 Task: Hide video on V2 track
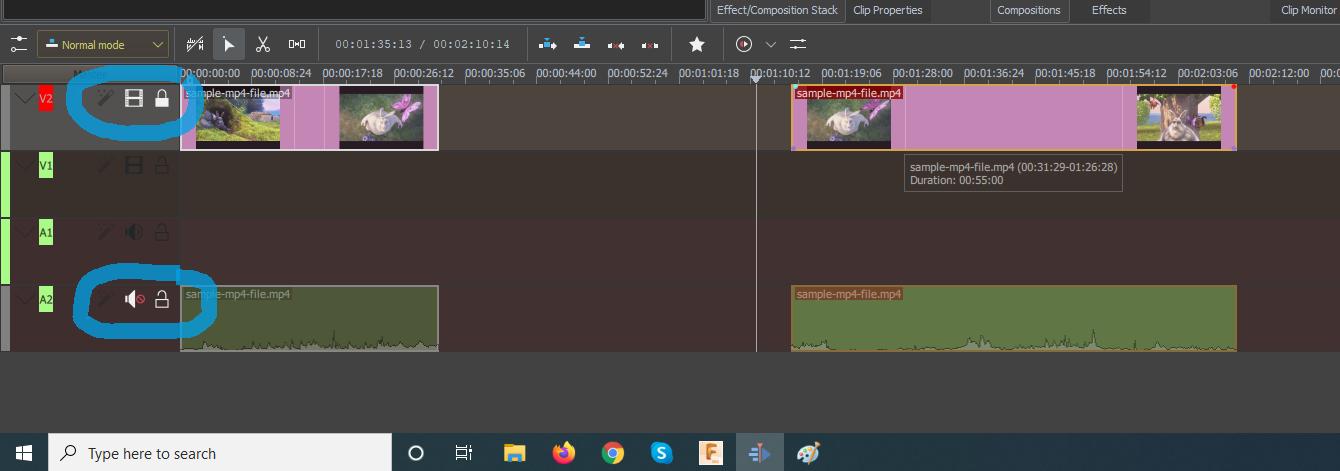[133, 98]
